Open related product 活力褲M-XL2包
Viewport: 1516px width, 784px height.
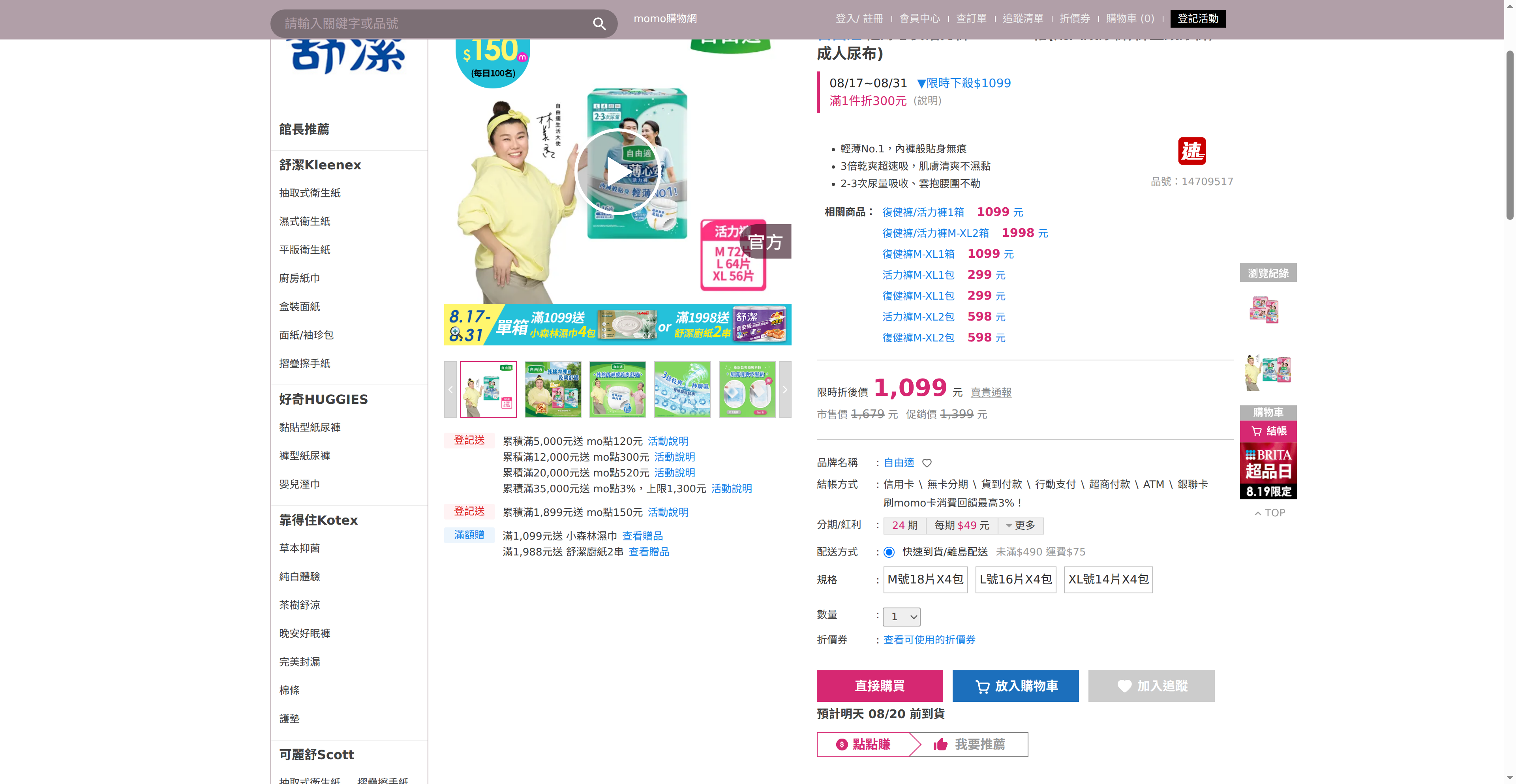click(918, 317)
